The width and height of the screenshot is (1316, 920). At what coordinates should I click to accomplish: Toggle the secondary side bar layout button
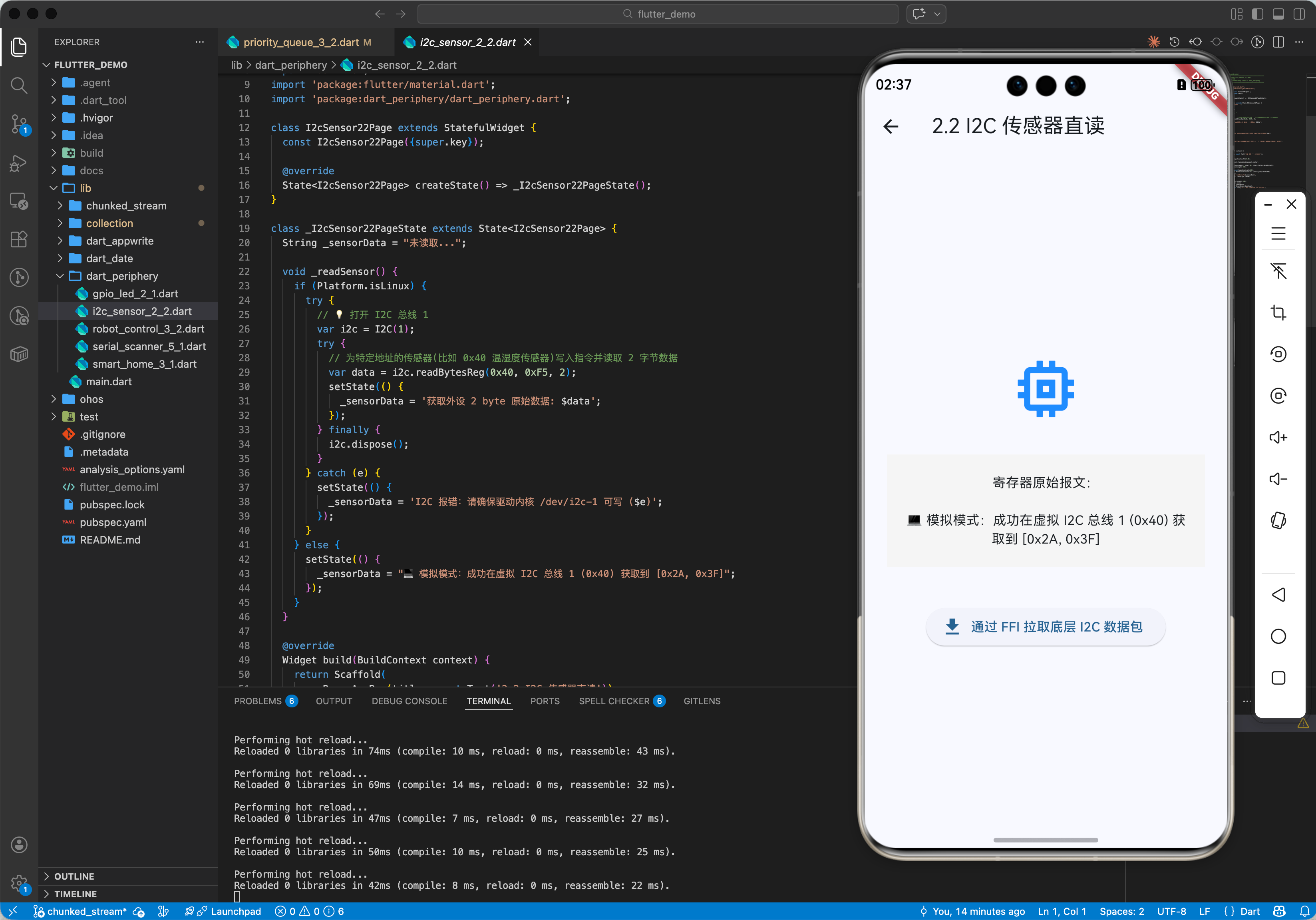click(x=1299, y=14)
